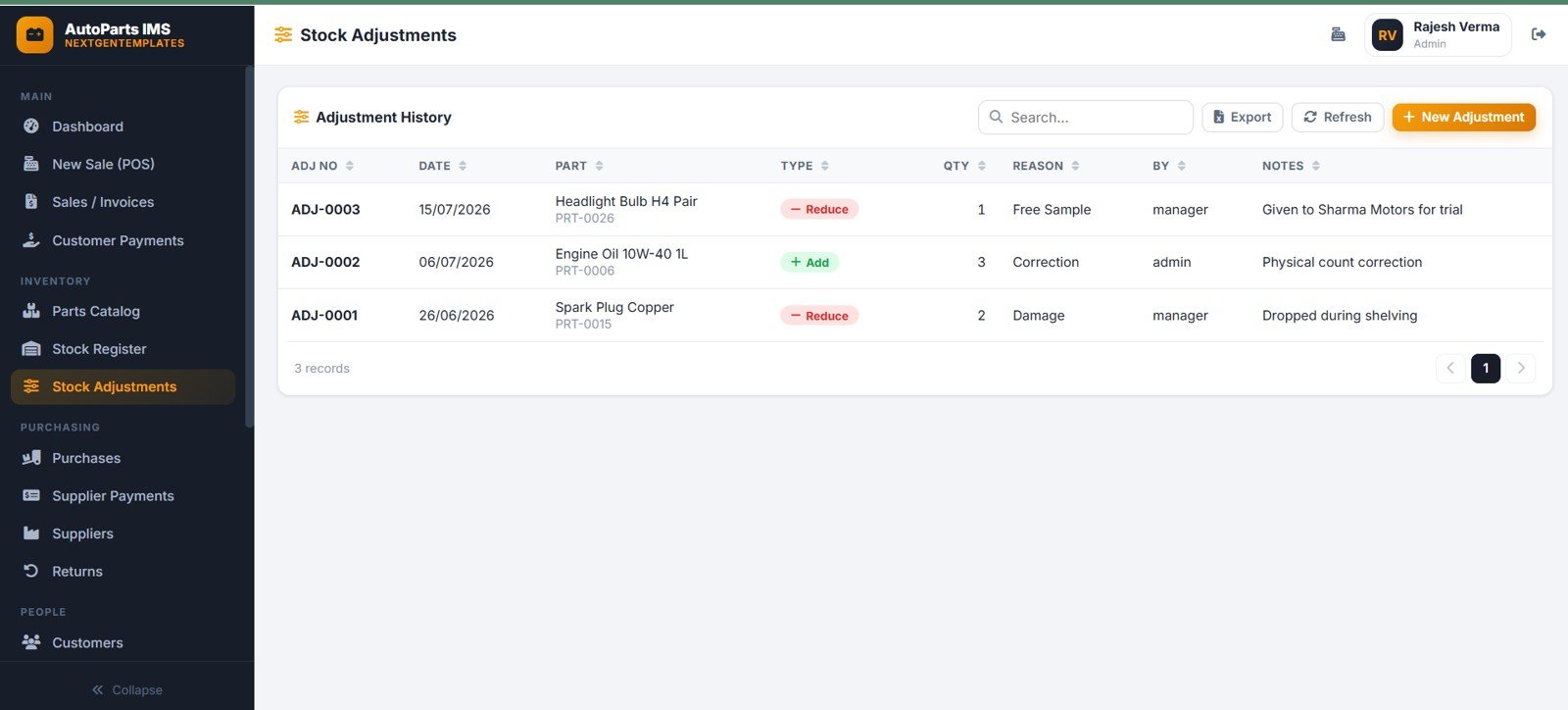
Task: Open Purchases menu item
Action: point(122,458)
